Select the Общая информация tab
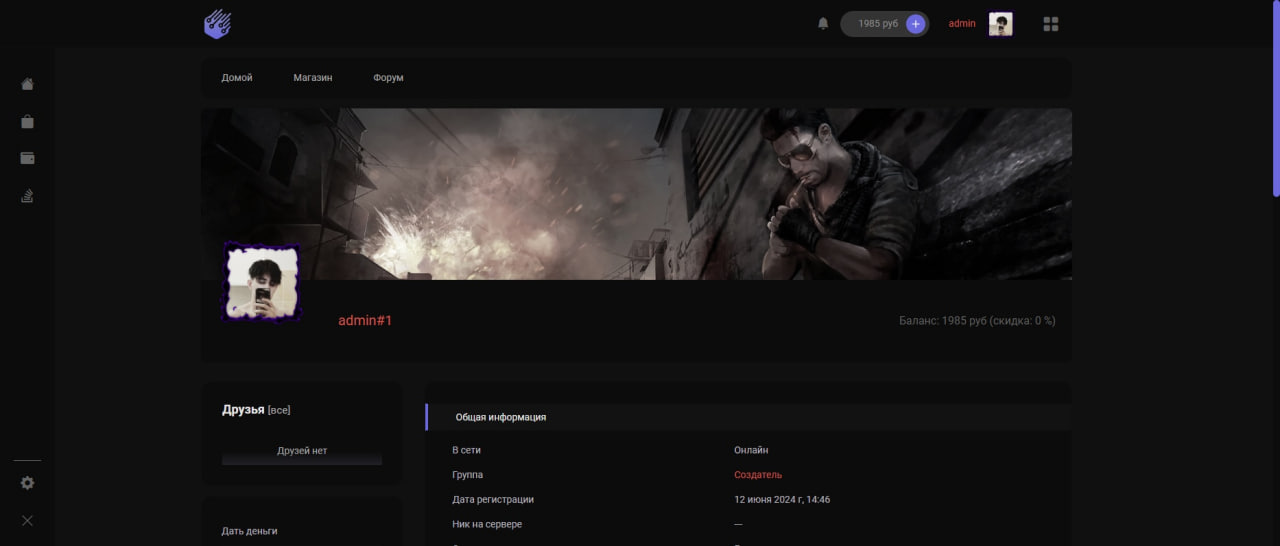1280x546 pixels. click(501, 417)
